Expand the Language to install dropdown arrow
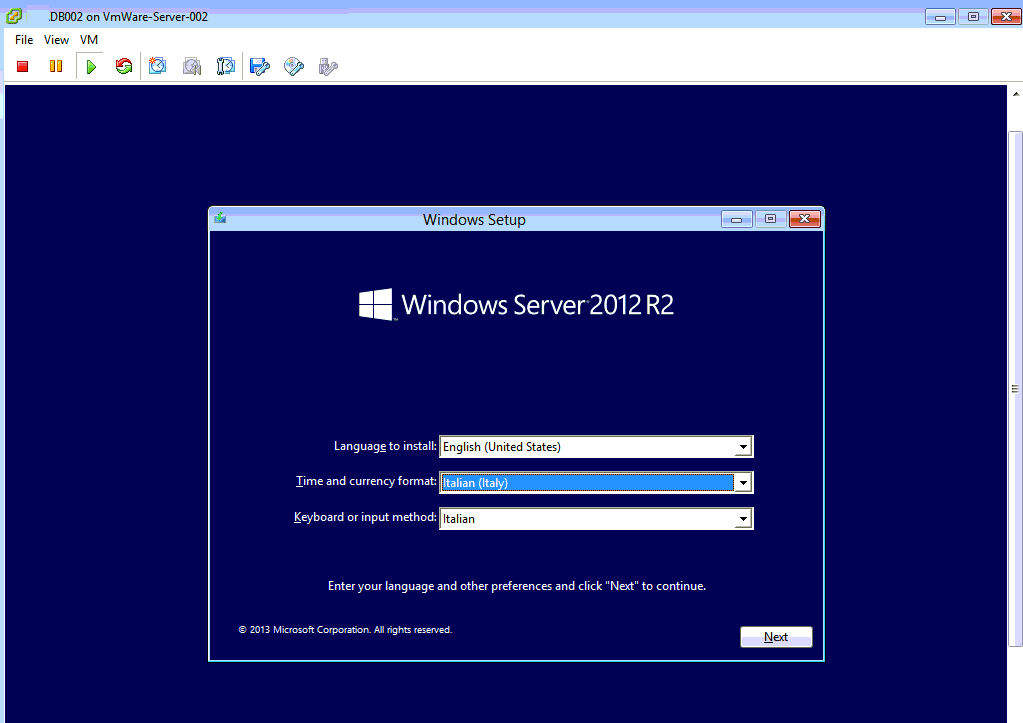Viewport: 1023px width, 723px height. (x=742, y=447)
